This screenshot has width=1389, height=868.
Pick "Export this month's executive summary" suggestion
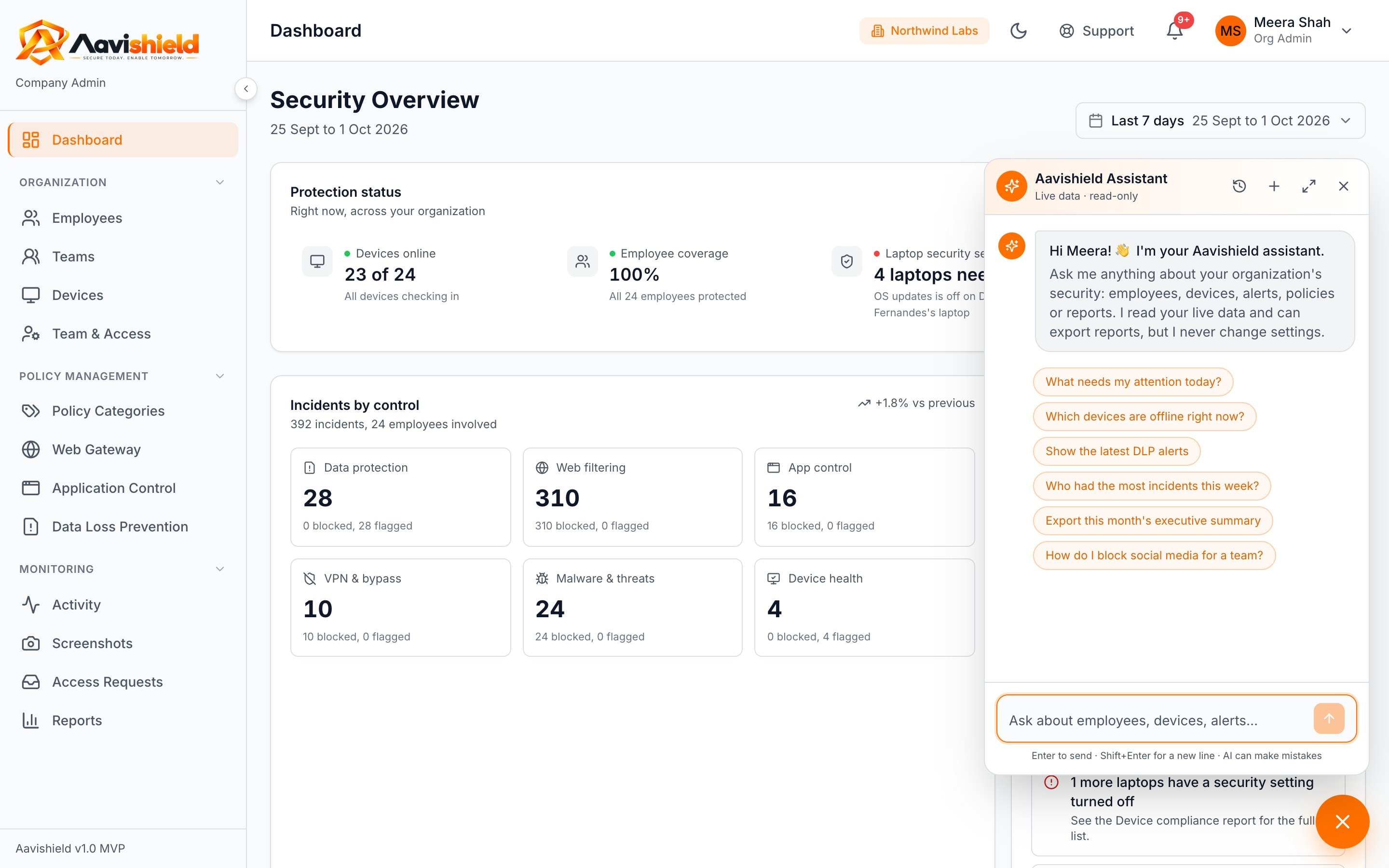coord(1153,521)
